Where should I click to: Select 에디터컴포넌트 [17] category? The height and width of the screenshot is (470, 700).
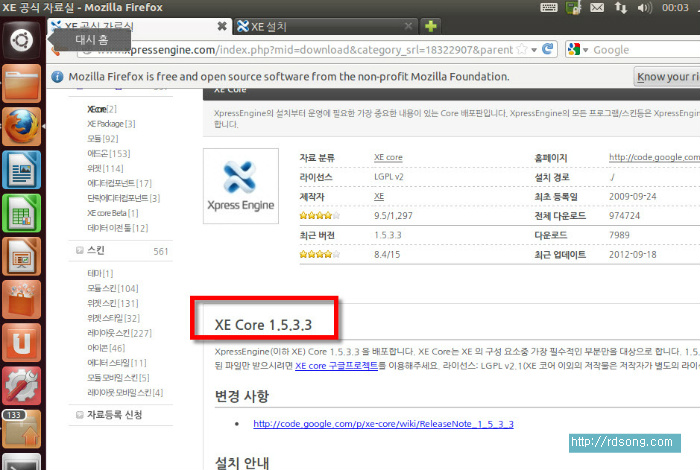coord(119,183)
